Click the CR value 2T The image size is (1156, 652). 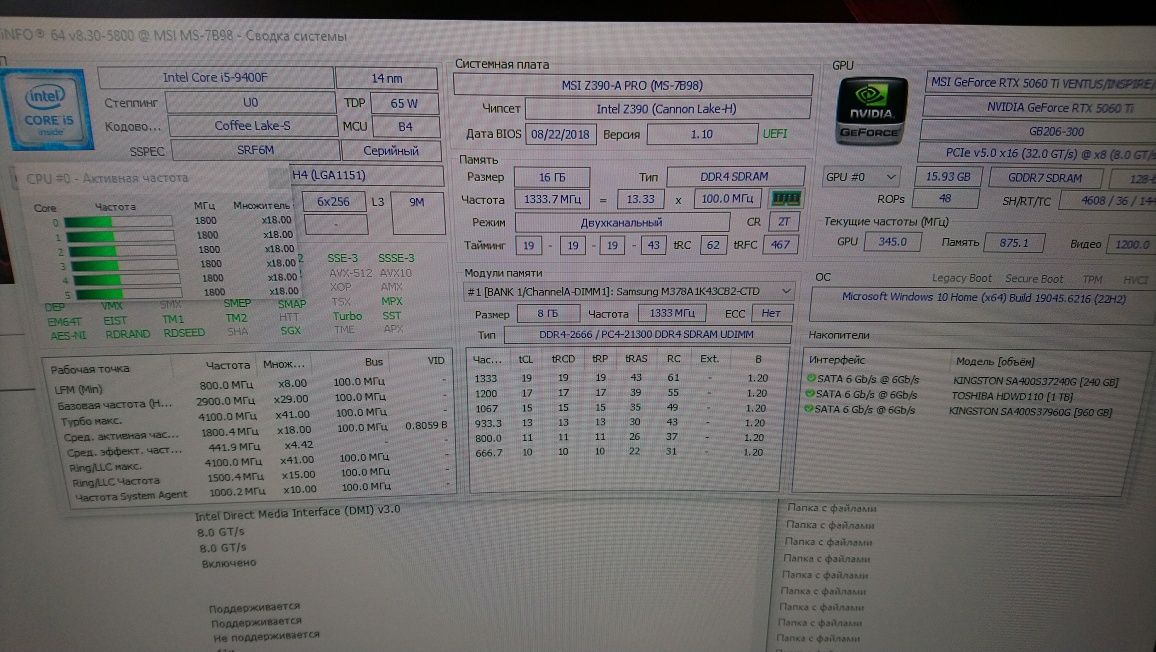pos(784,221)
